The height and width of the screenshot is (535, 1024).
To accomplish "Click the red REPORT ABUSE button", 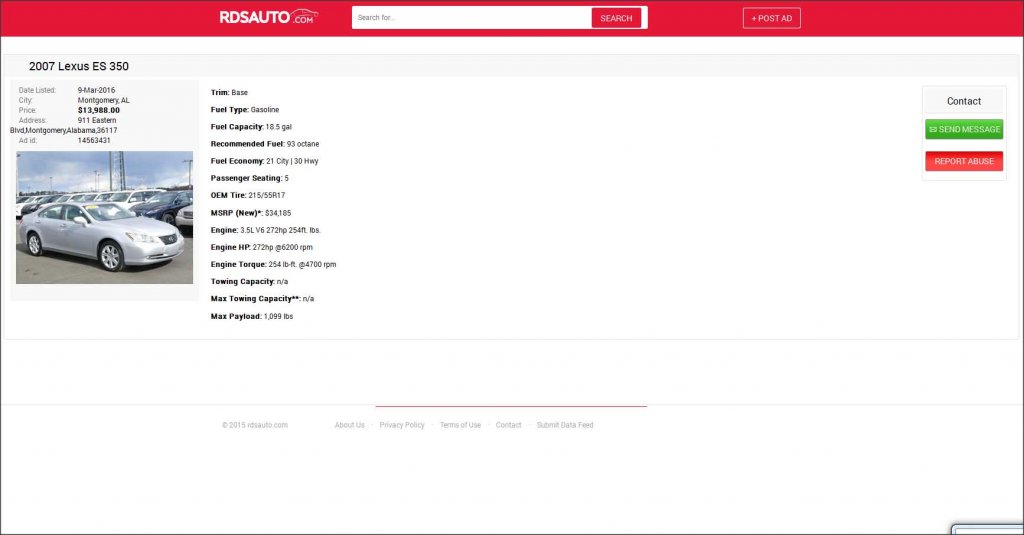I will [x=964, y=161].
